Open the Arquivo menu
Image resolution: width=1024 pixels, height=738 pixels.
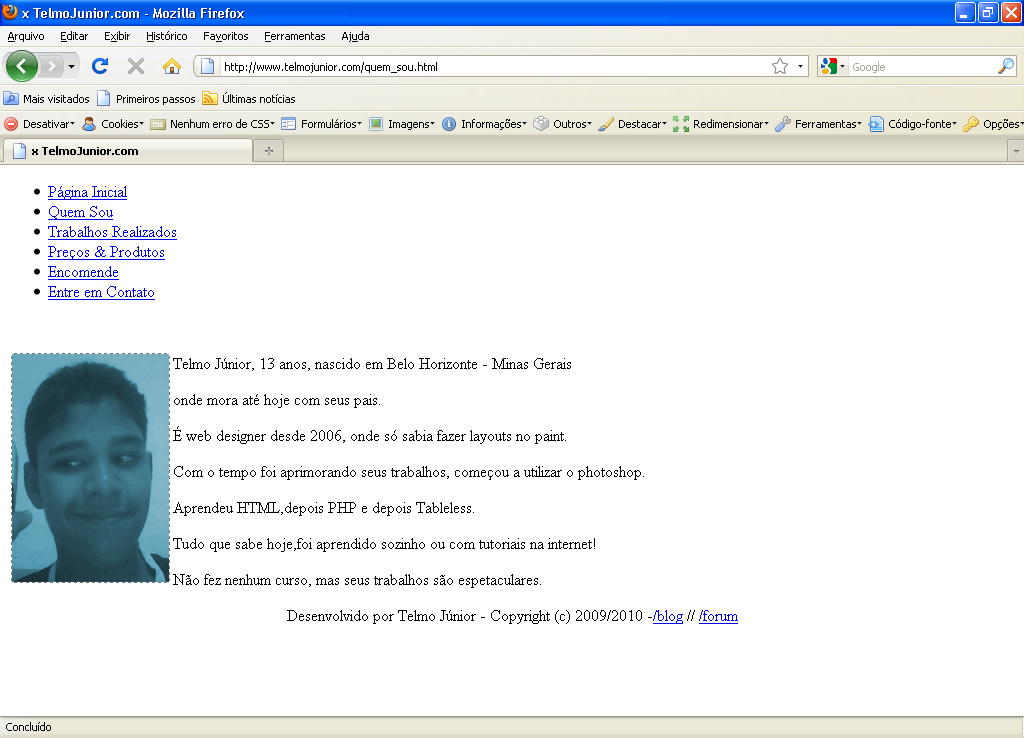pos(26,36)
